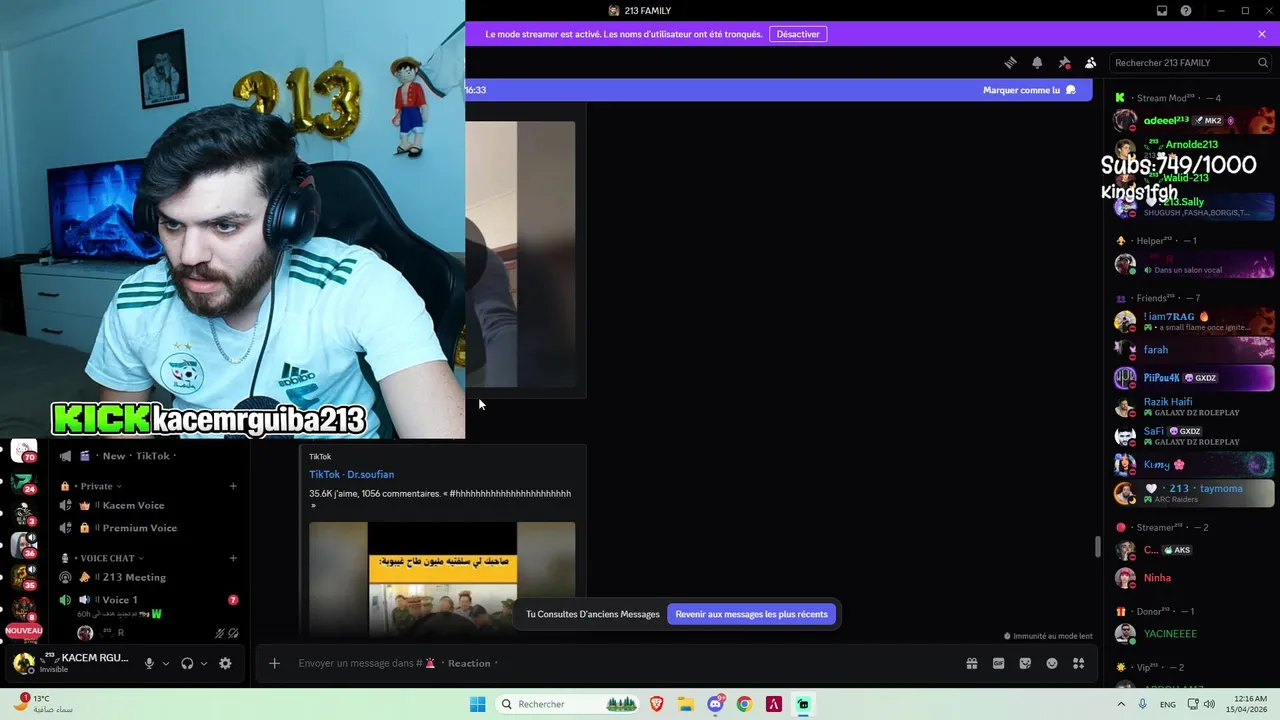Open the sticker picker
The width and height of the screenshot is (1280, 720).
1025,663
